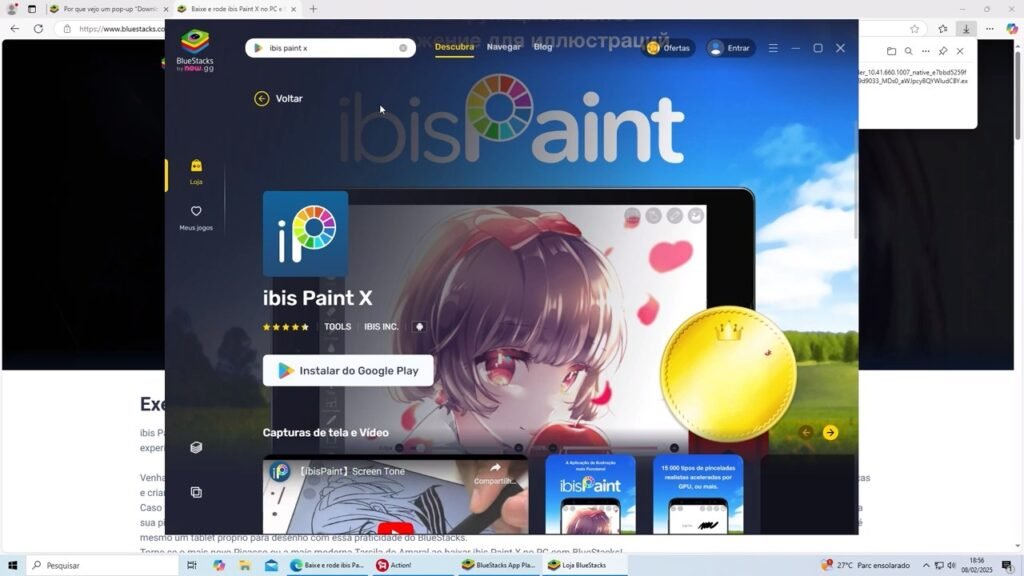Viewport: 1024px width, 576px height.
Task: Switch to BlueStacks App Player taskbar window
Action: [498, 565]
